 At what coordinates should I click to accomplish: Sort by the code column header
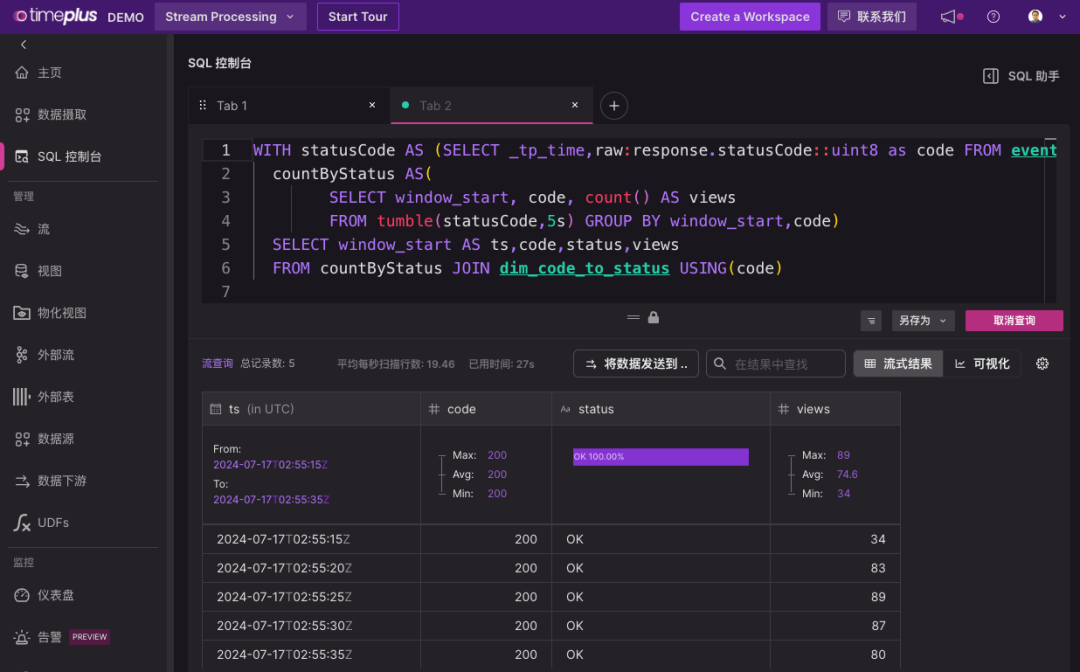coord(486,409)
